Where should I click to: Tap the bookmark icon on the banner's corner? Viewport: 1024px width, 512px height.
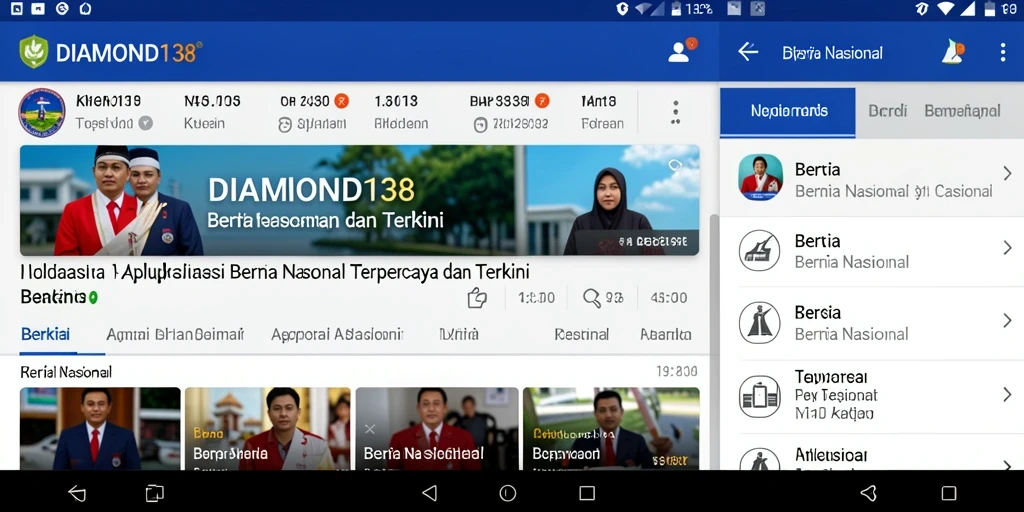tap(675, 165)
